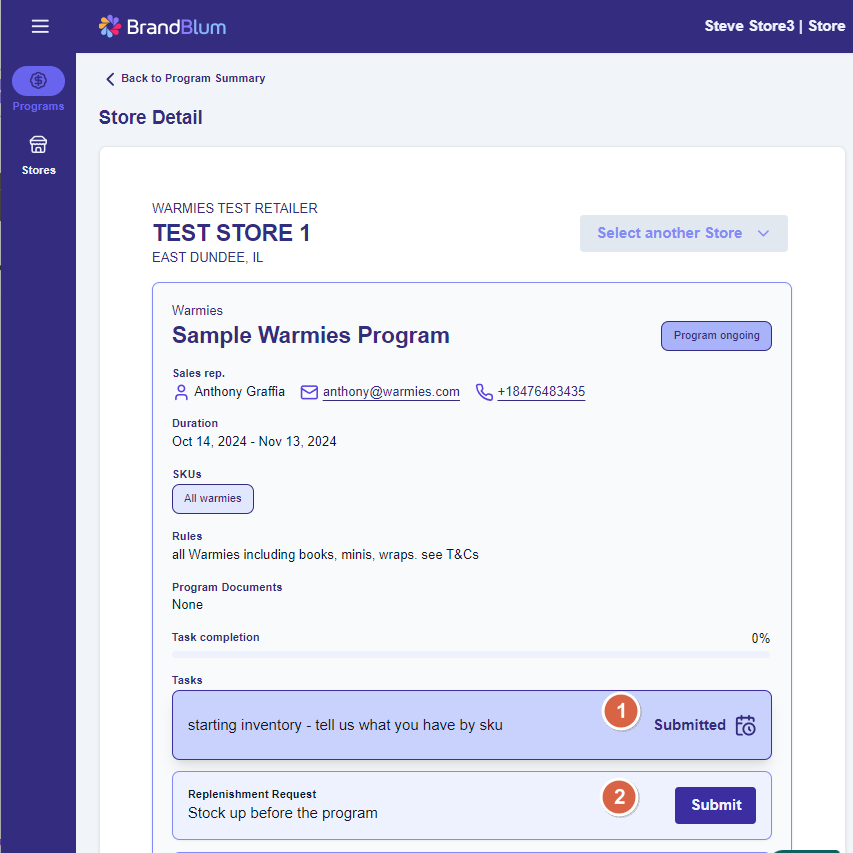Click the Steve Store3 | Store account label
Image resolution: width=853 pixels, height=853 pixels.
(775, 26)
